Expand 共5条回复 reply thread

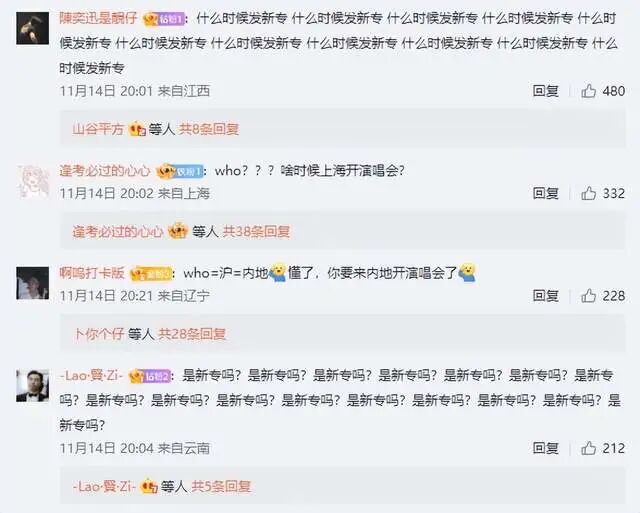tap(221, 486)
